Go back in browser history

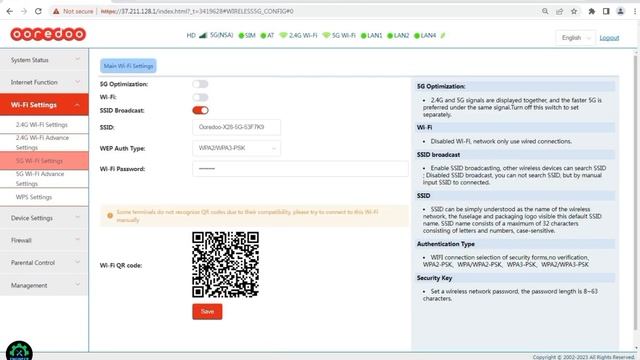[x=10, y=11]
